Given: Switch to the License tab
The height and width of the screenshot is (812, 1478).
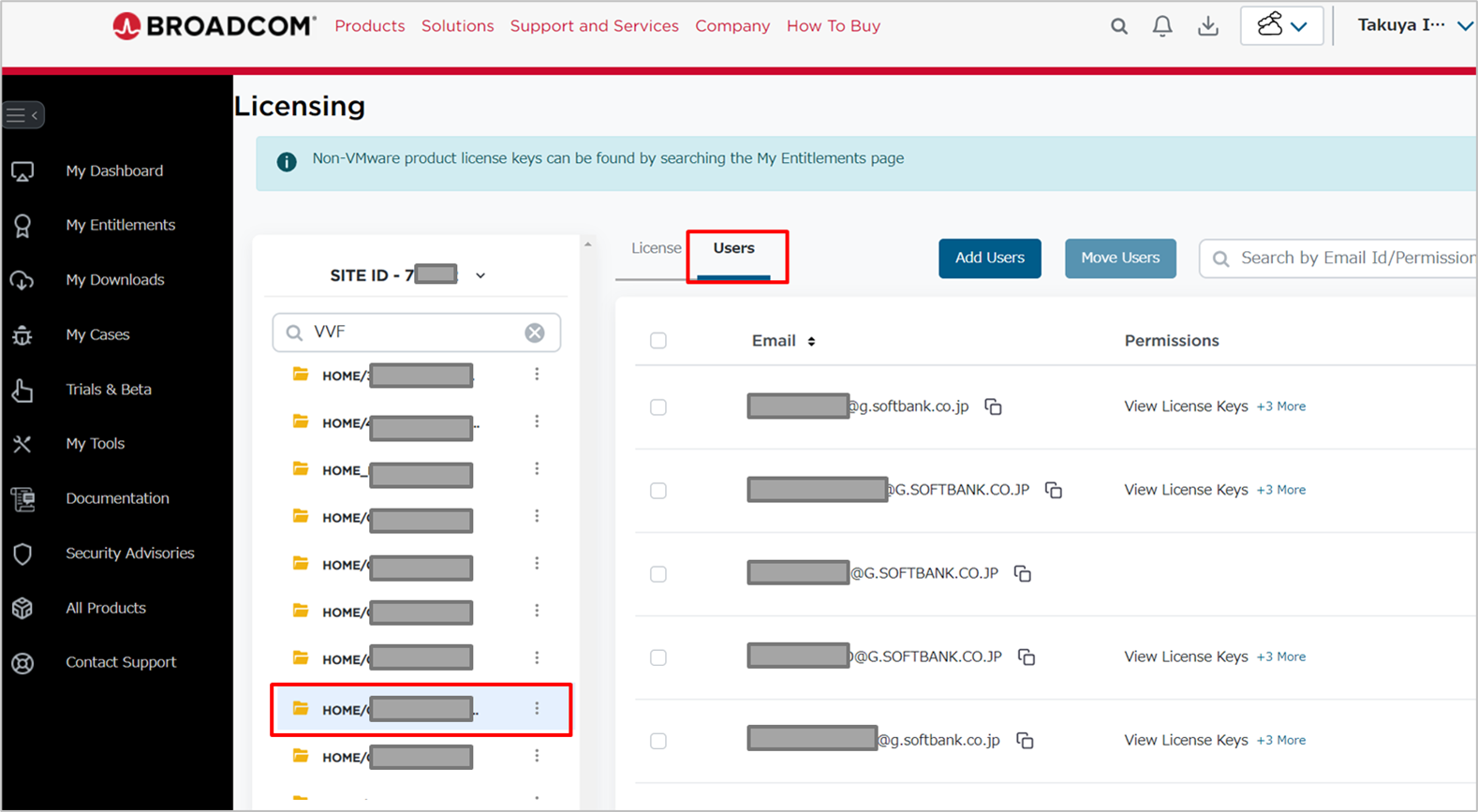Looking at the screenshot, I should pyautogui.click(x=656, y=249).
